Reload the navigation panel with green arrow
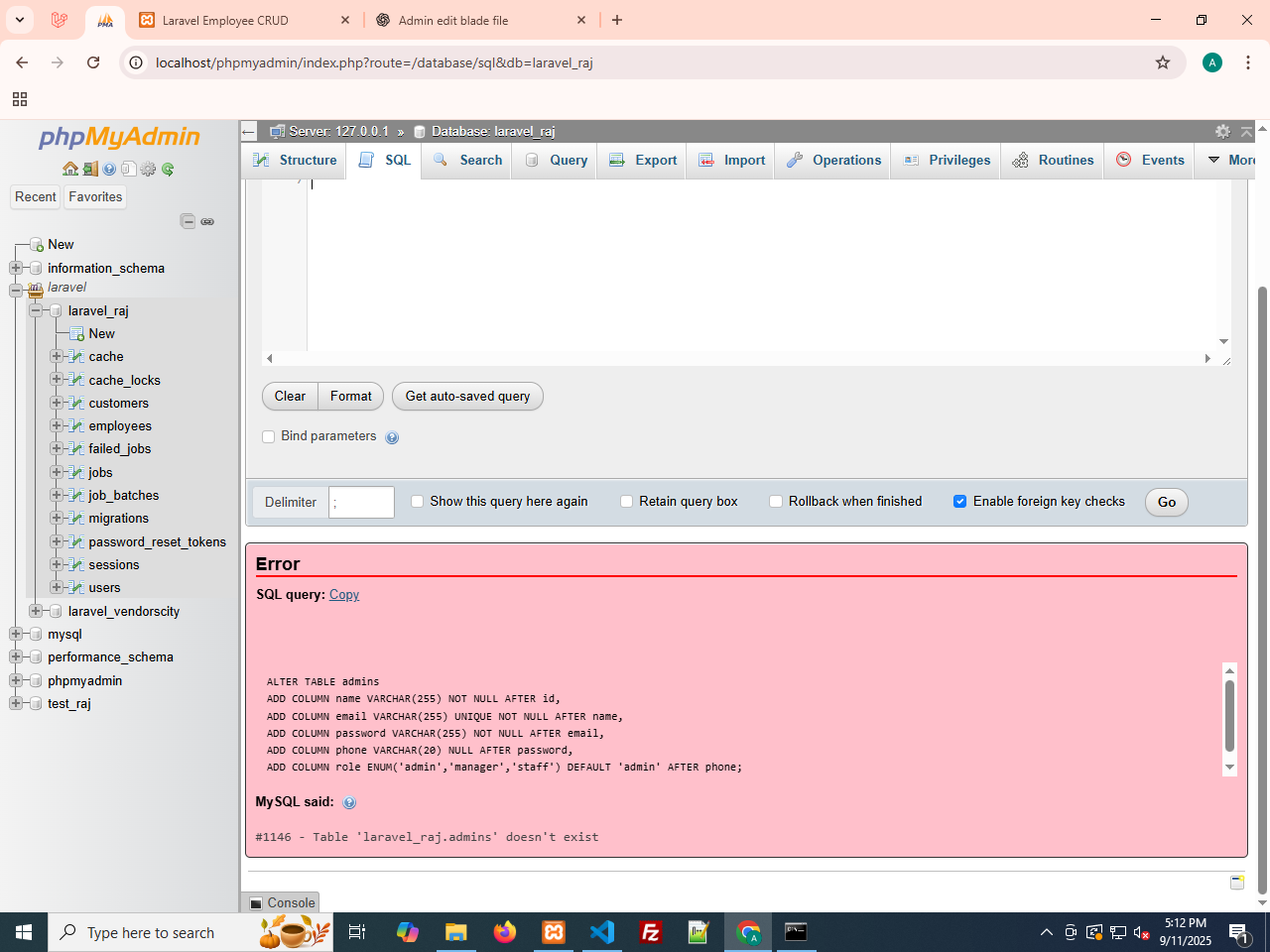The width and height of the screenshot is (1270, 952). point(168,170)
